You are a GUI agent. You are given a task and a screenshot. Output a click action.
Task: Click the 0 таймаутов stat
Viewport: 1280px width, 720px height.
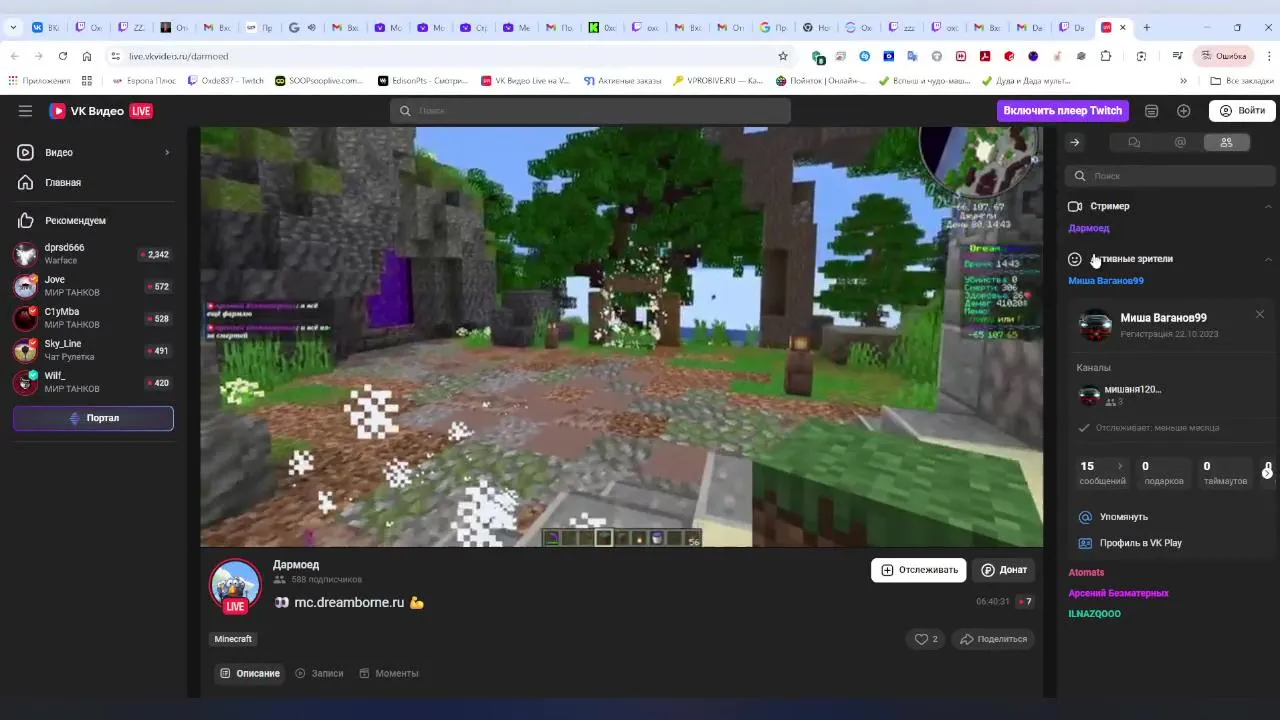pos(1225,472)
